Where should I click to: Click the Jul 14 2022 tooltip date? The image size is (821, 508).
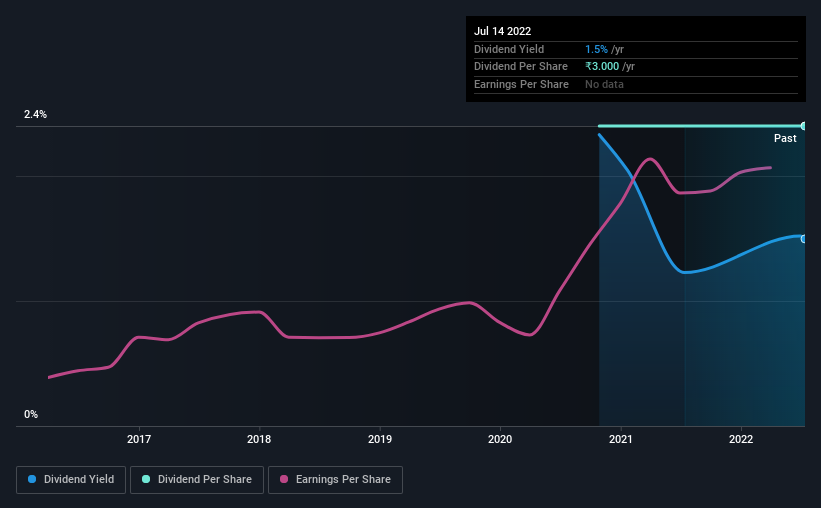(503, 31)
